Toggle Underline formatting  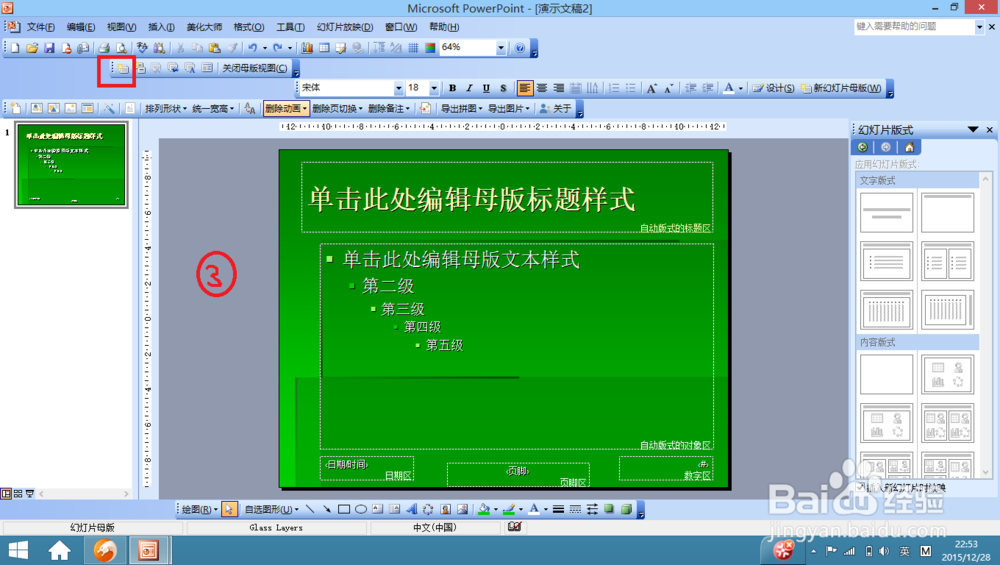click(x=486, y=88)
